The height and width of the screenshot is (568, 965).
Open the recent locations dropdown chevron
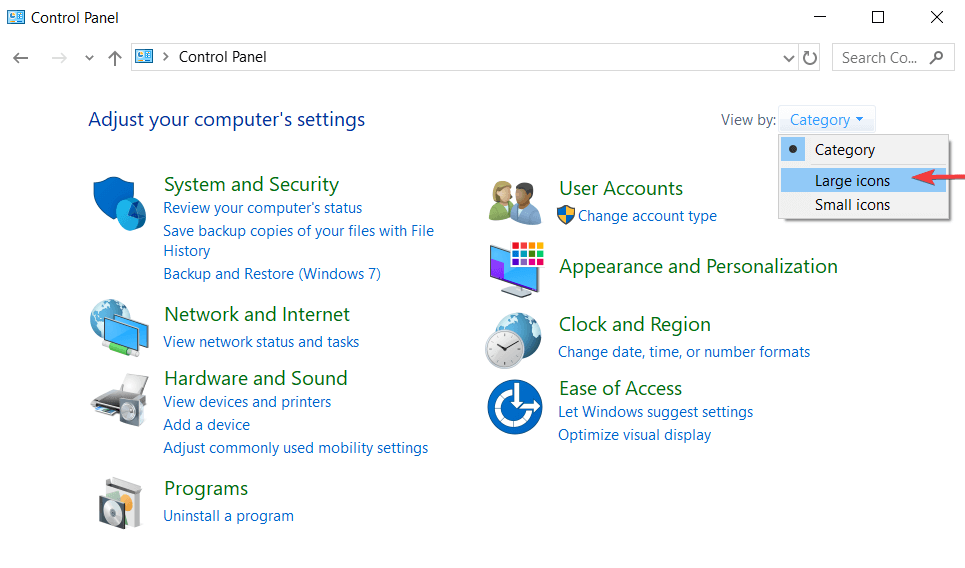(89, 58)
